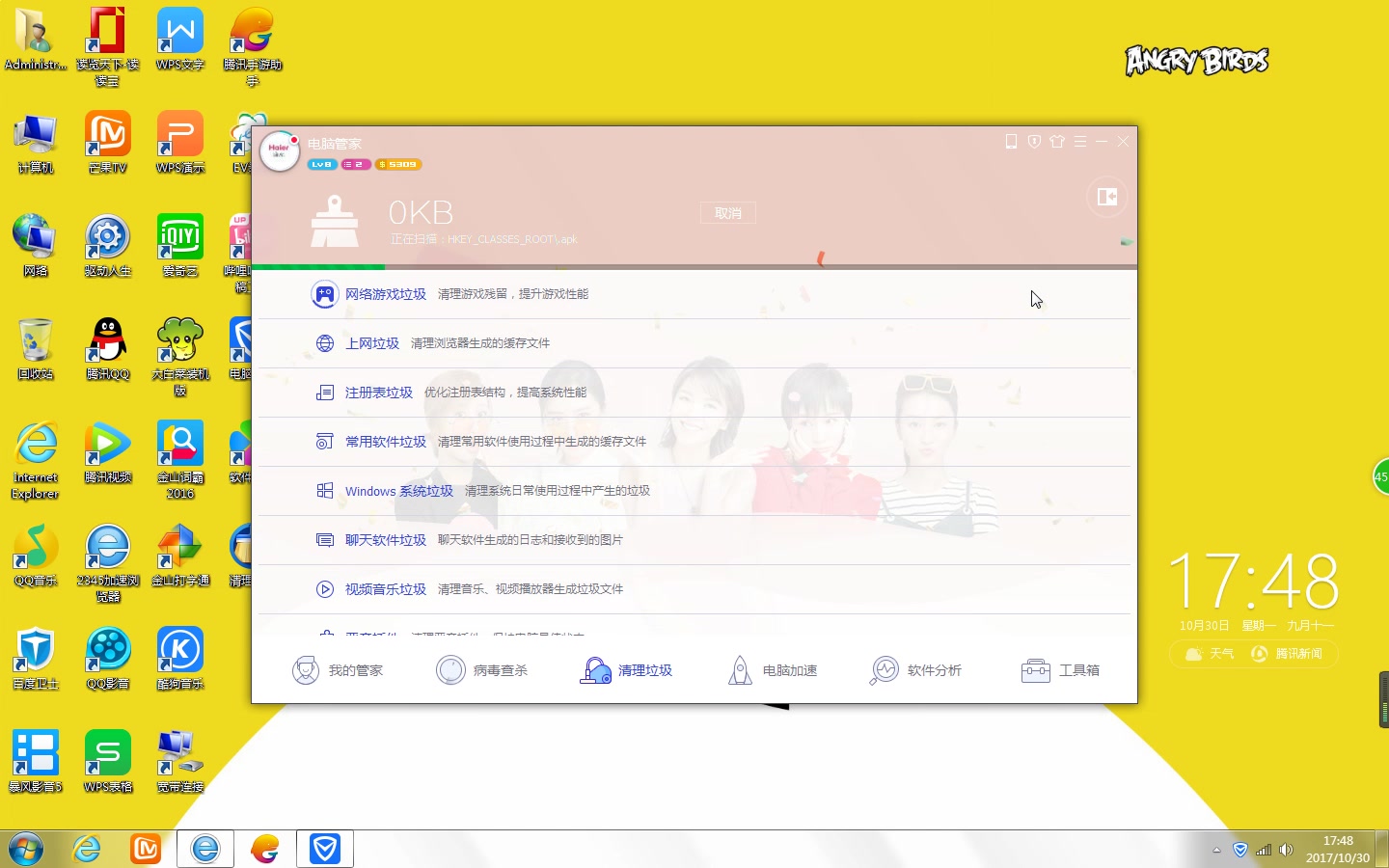Switch to the 电脑加速 tab
The height and width of the screenshot is (868, 1389).
tap(772, 670)
